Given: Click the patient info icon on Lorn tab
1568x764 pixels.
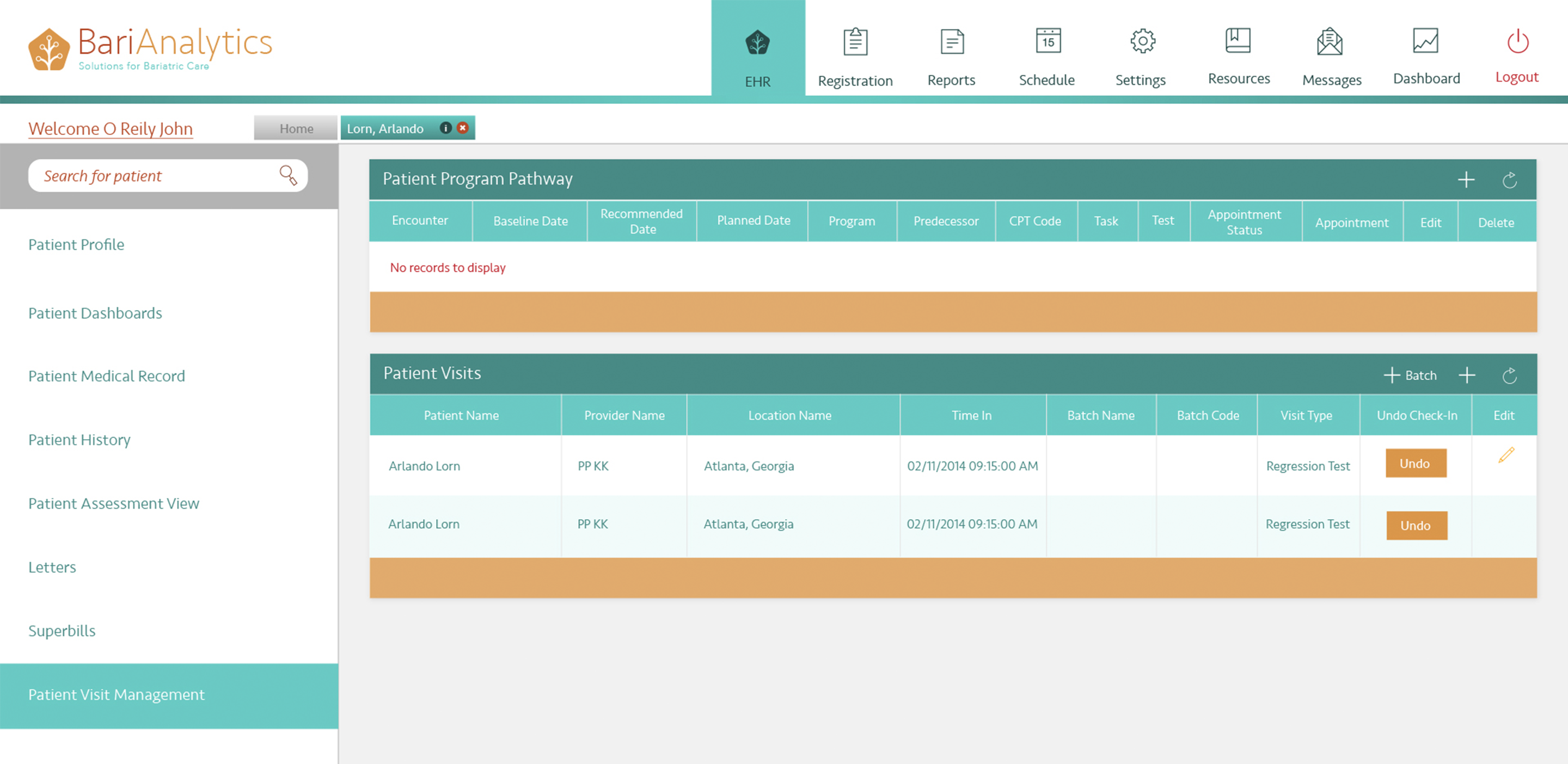Looking at the screenshot, I should [444, 128].
